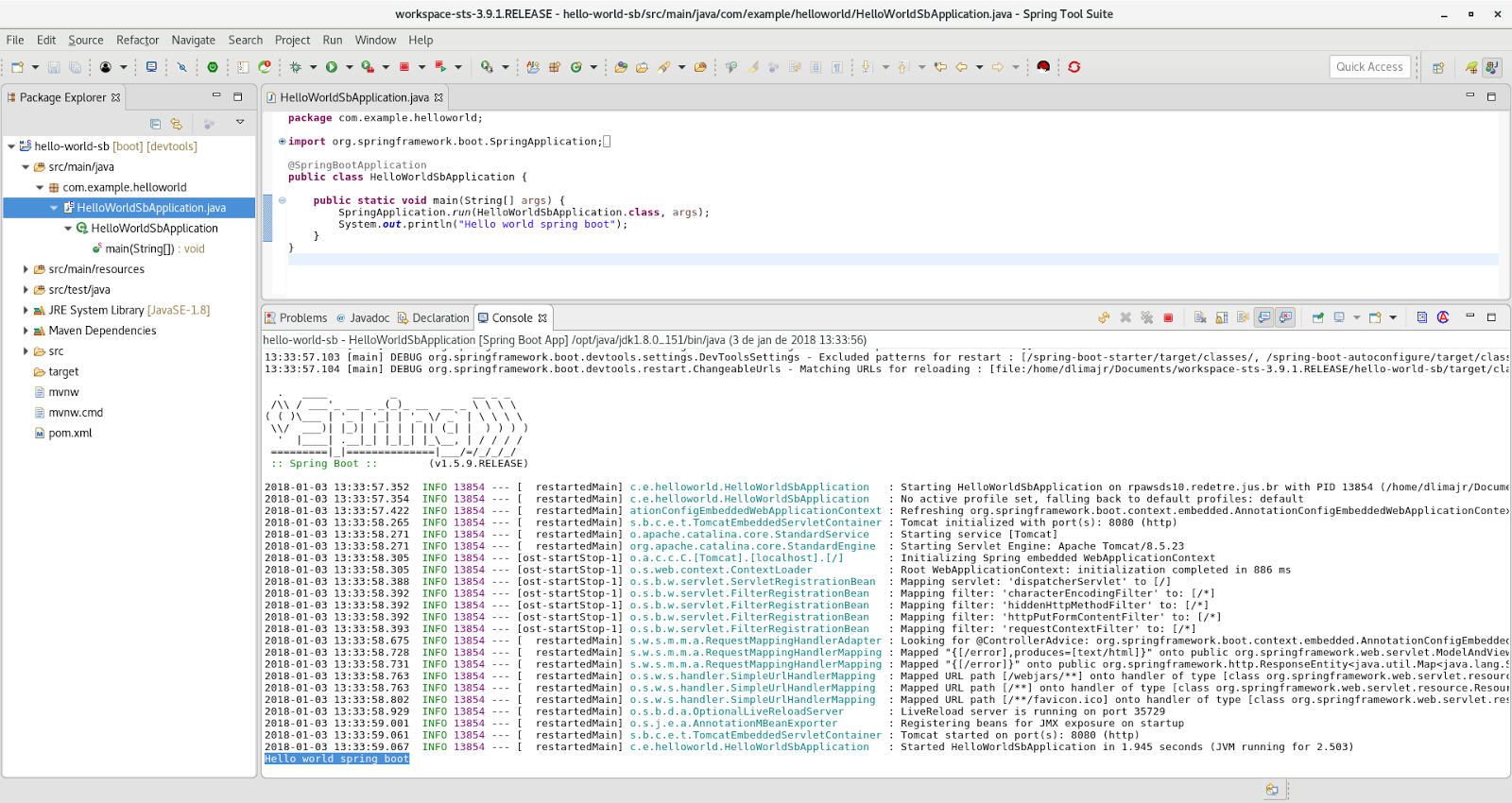Open the Debug button dropdown arrow
The width and height of the screenshot is (1512, 803).
click(x=313, y=67)
